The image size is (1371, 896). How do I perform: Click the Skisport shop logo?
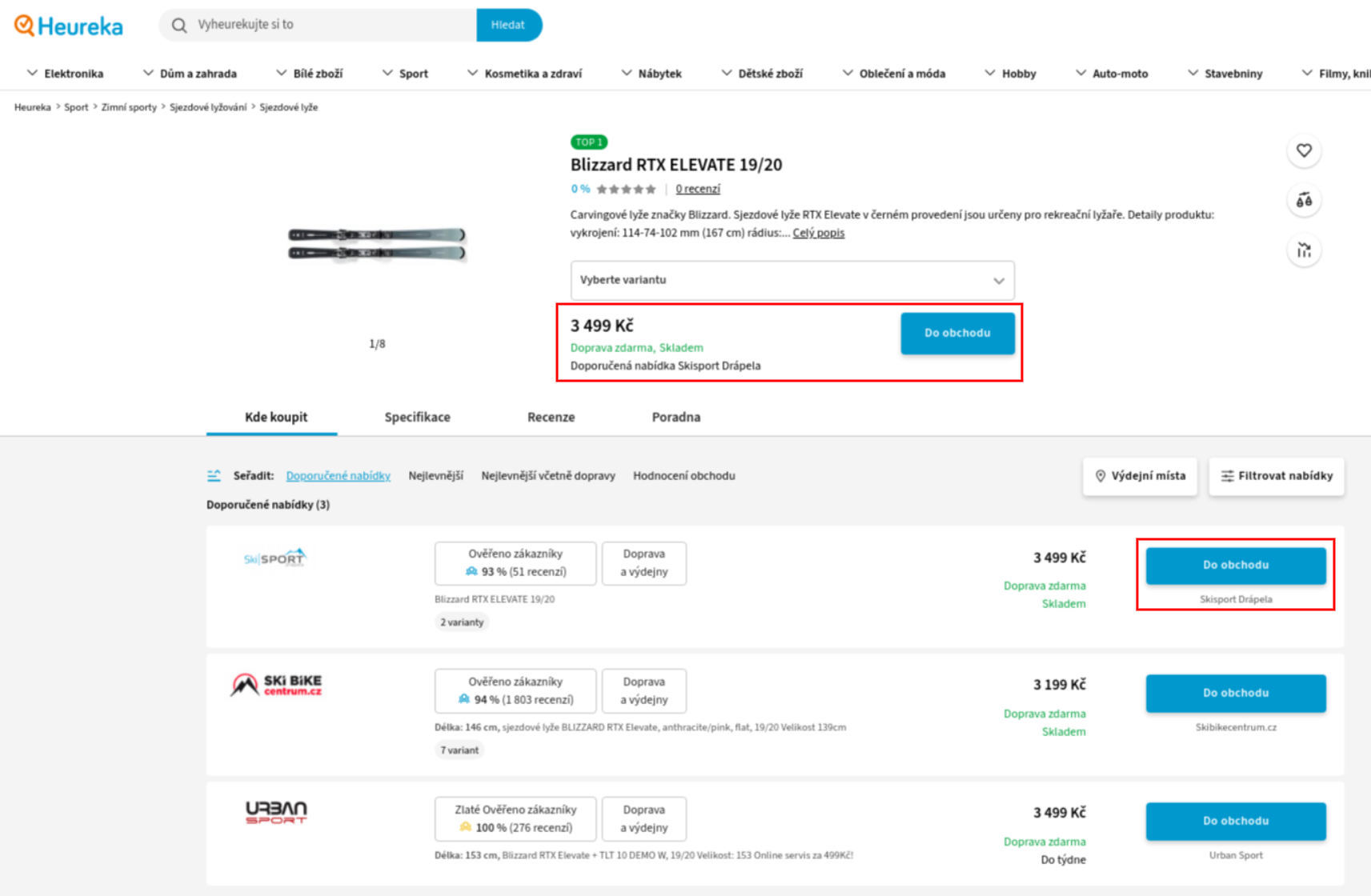(x=275, y=558)
